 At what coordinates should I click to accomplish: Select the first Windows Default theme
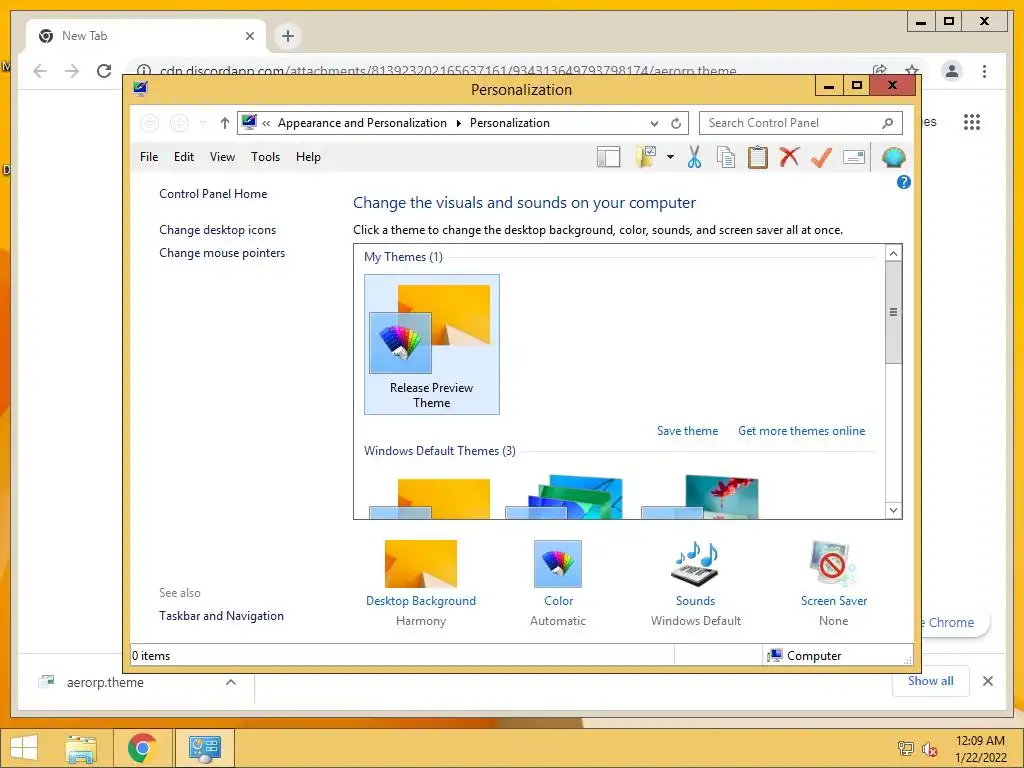[x=432, y=498]
